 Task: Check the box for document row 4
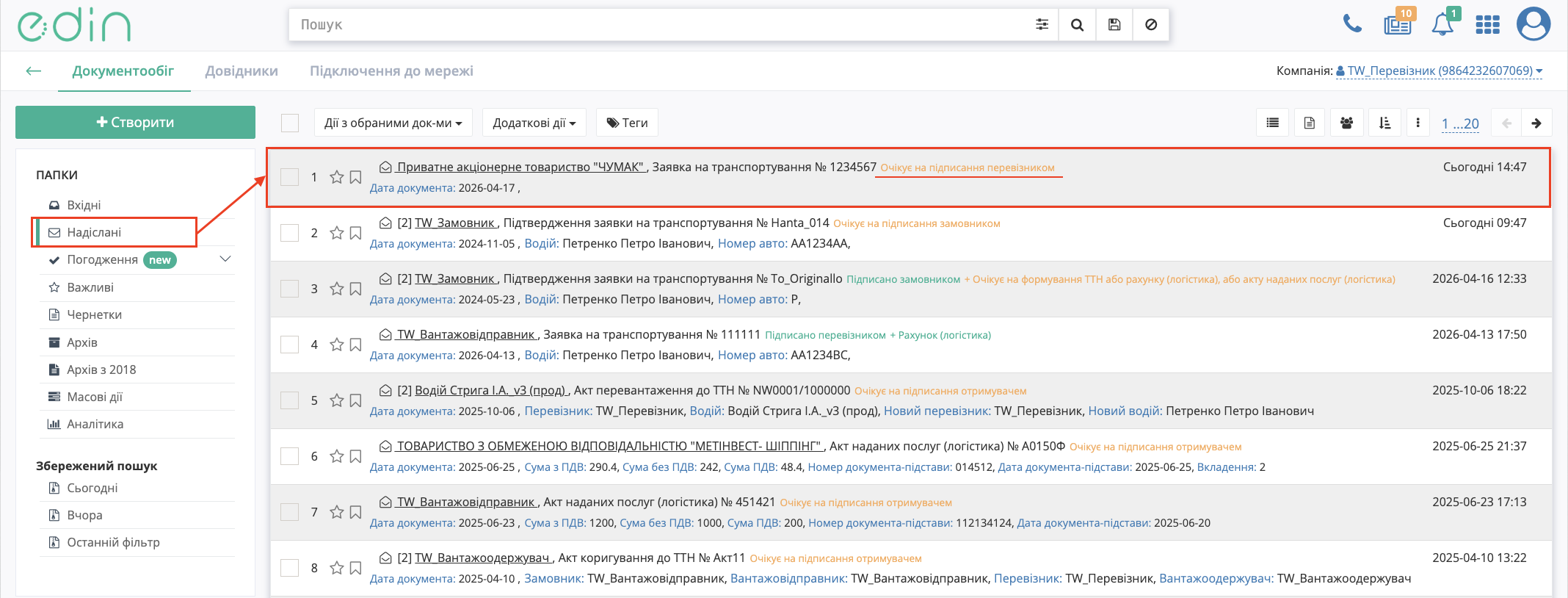[290, 345]
